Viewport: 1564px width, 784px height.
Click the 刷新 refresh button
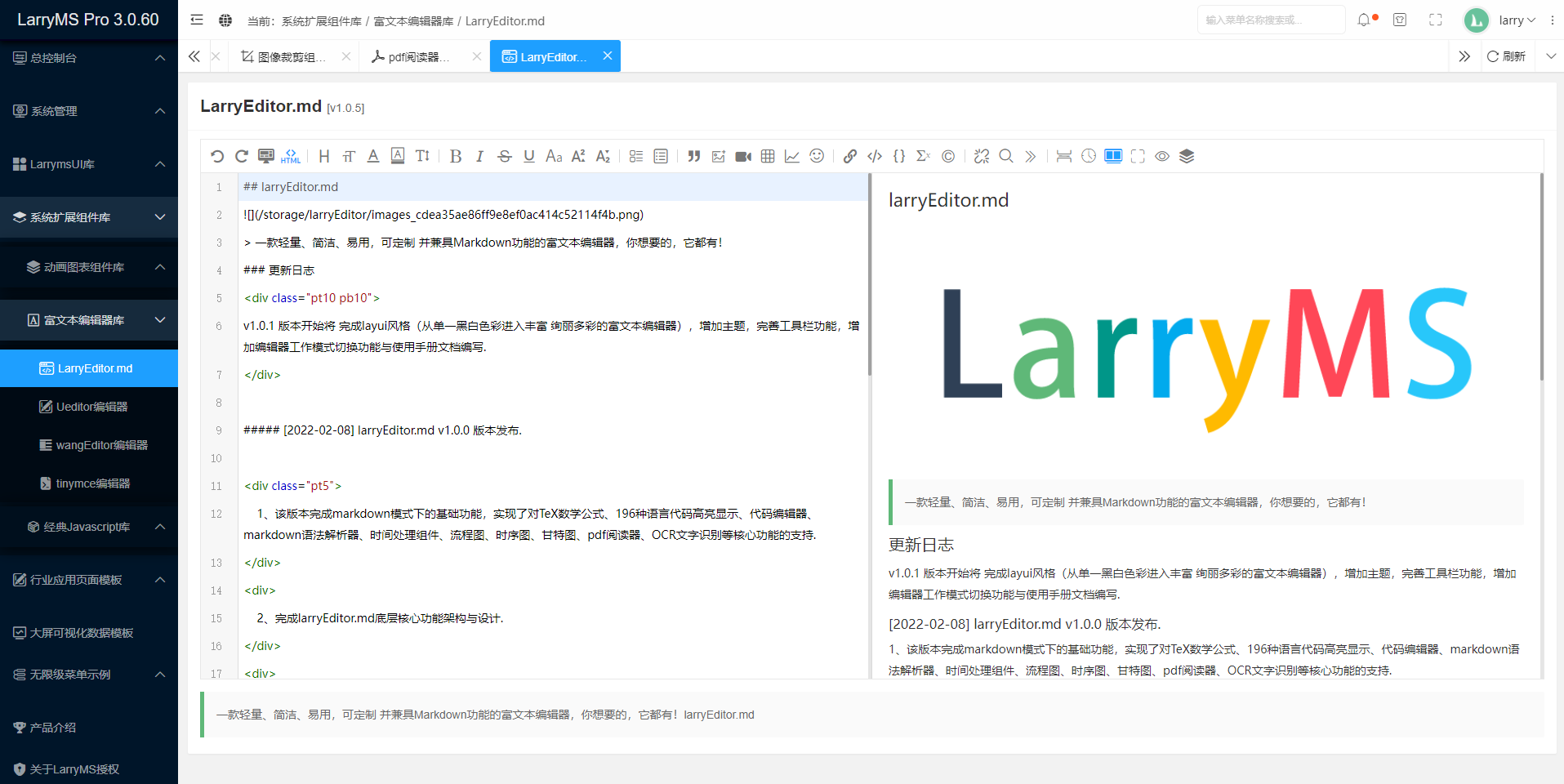(x=1507, y=56)
